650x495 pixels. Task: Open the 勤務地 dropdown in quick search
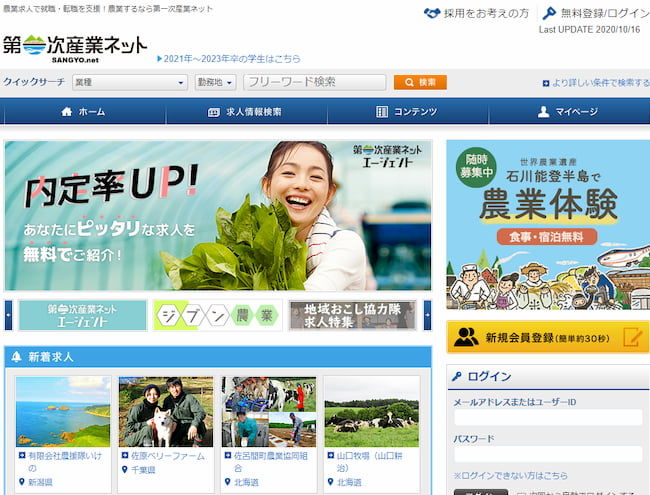216,82
